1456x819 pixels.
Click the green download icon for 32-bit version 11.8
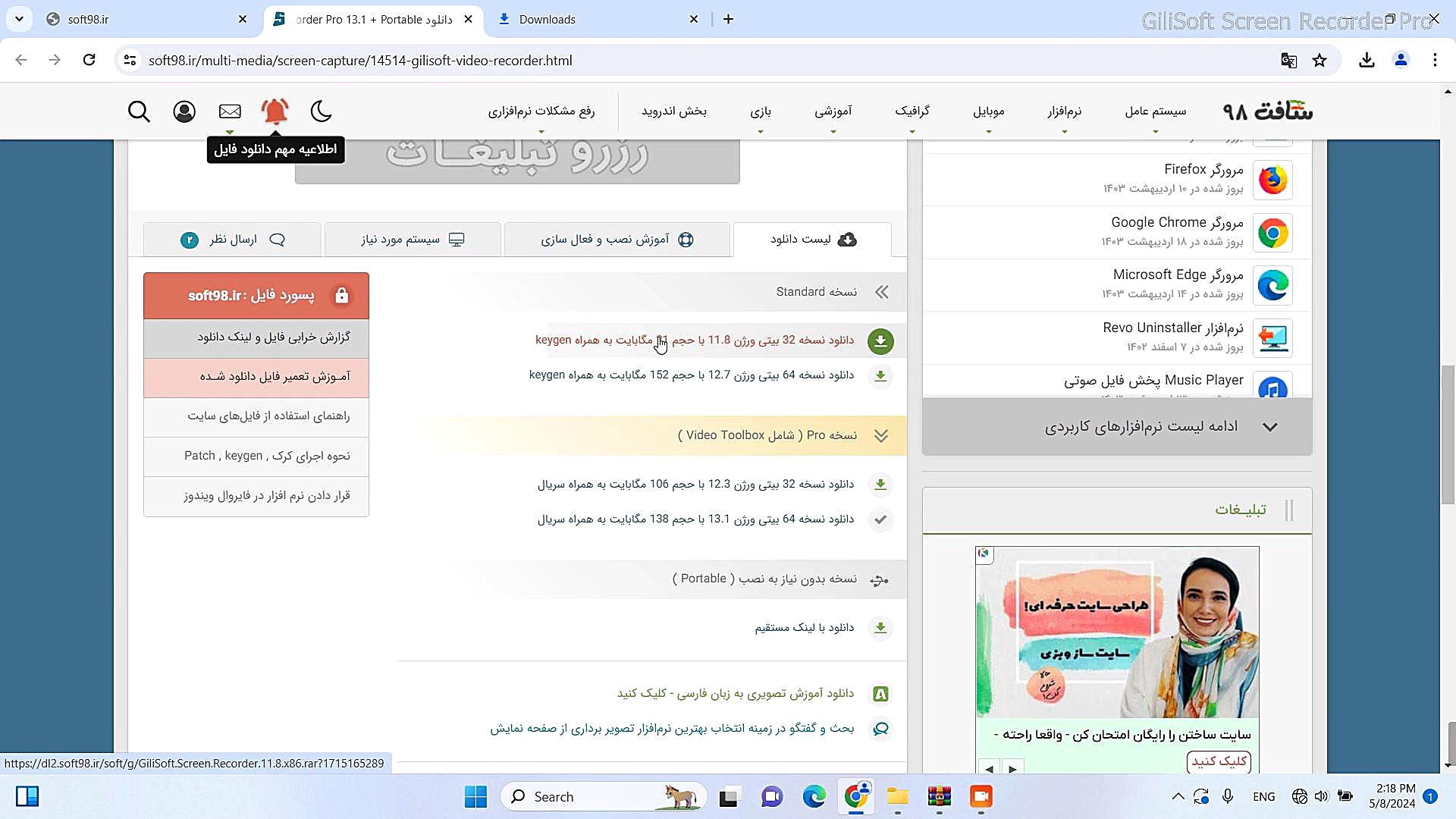pos(880,341)
